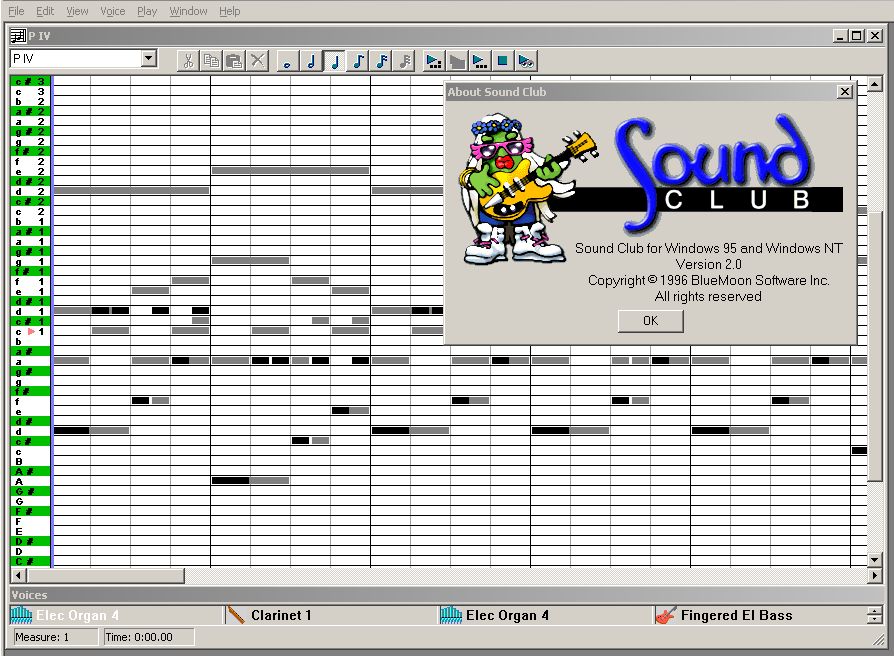The height and width of the screenshot is (656, 894).
Task: Select the half note duration tool
Action: 311,61
